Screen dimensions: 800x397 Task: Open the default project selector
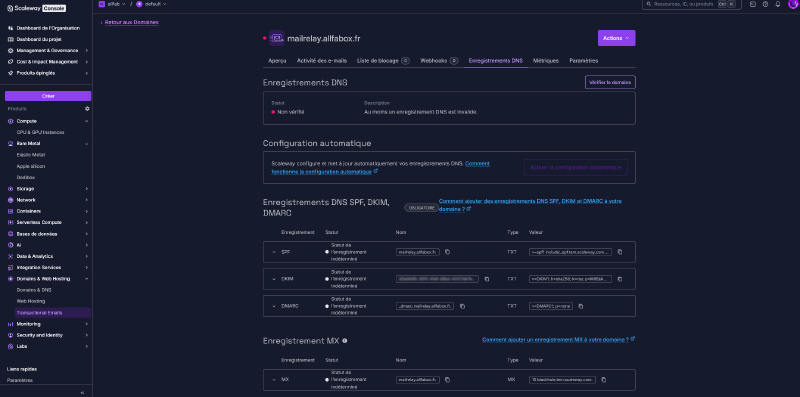coord(152,4)
